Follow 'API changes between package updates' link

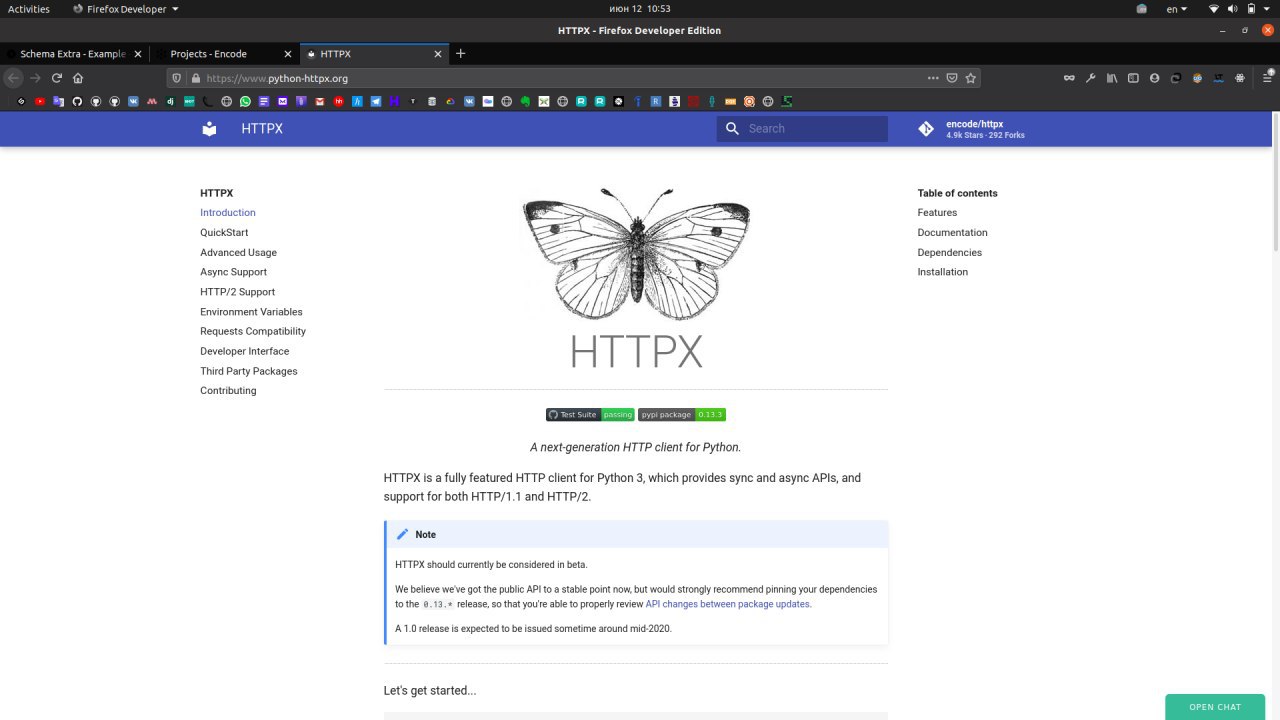tap(727, 604)
